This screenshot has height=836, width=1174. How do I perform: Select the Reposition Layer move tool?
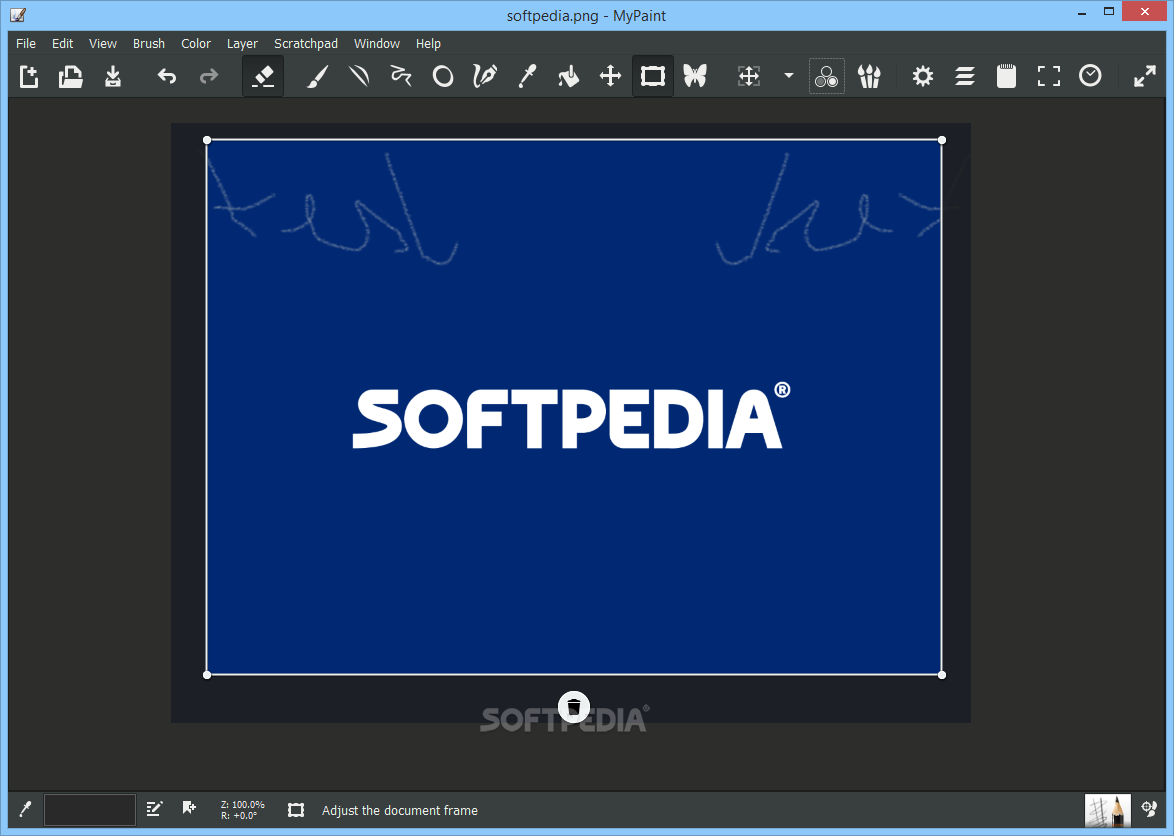[611, 76]
